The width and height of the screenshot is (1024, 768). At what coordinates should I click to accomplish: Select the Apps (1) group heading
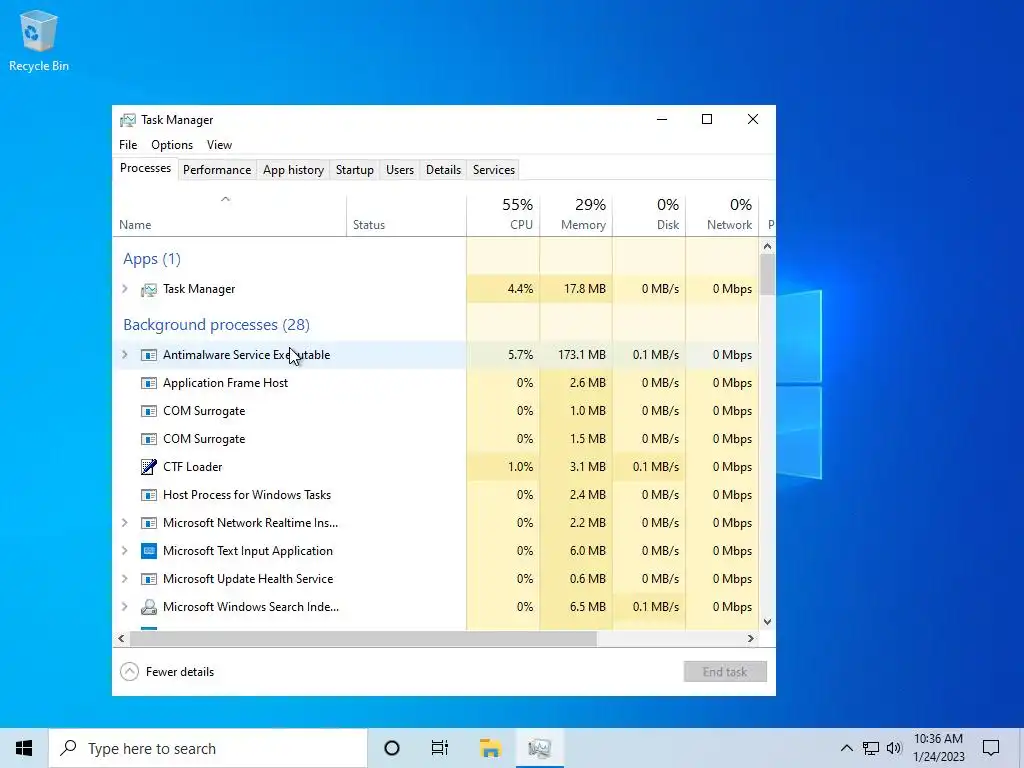tap(152, 259)
